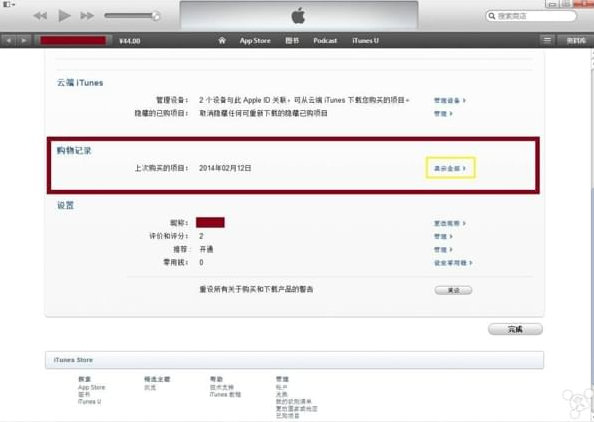594x422 pixels.
Task: Click the list menu icon in navigation bar
Action: (547, 40)
